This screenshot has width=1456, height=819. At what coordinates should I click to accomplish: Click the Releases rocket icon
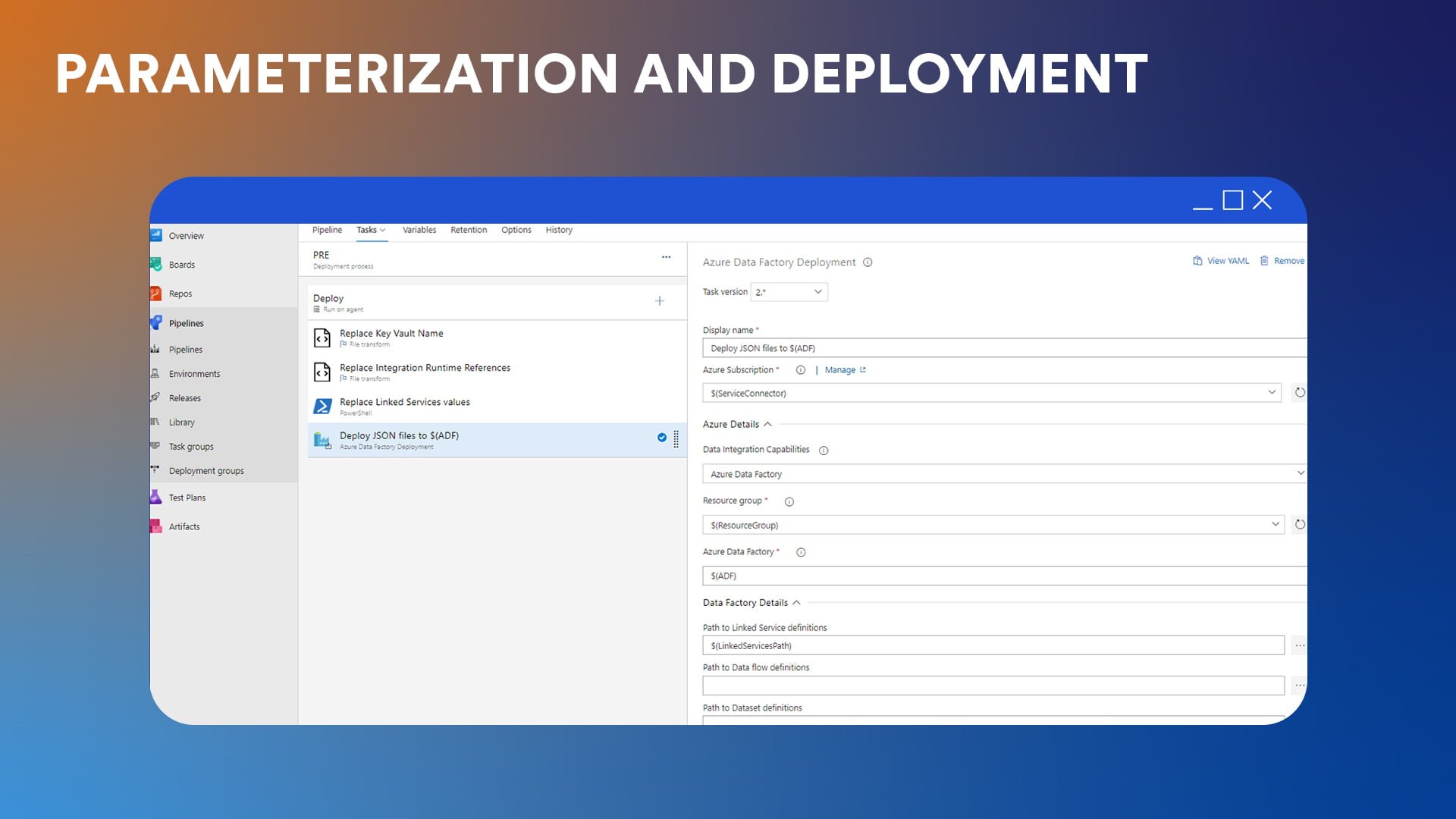155,397
